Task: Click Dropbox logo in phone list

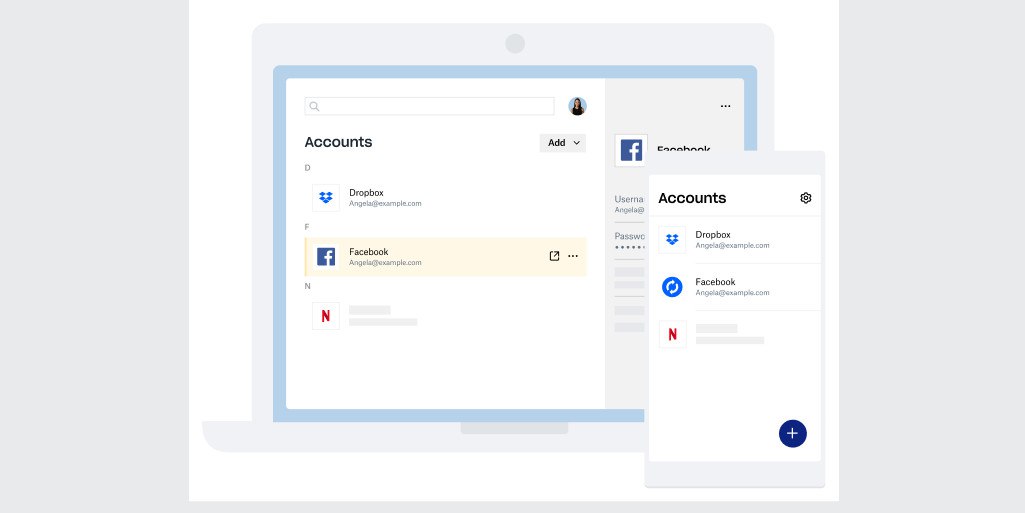Action: (672, 240)
